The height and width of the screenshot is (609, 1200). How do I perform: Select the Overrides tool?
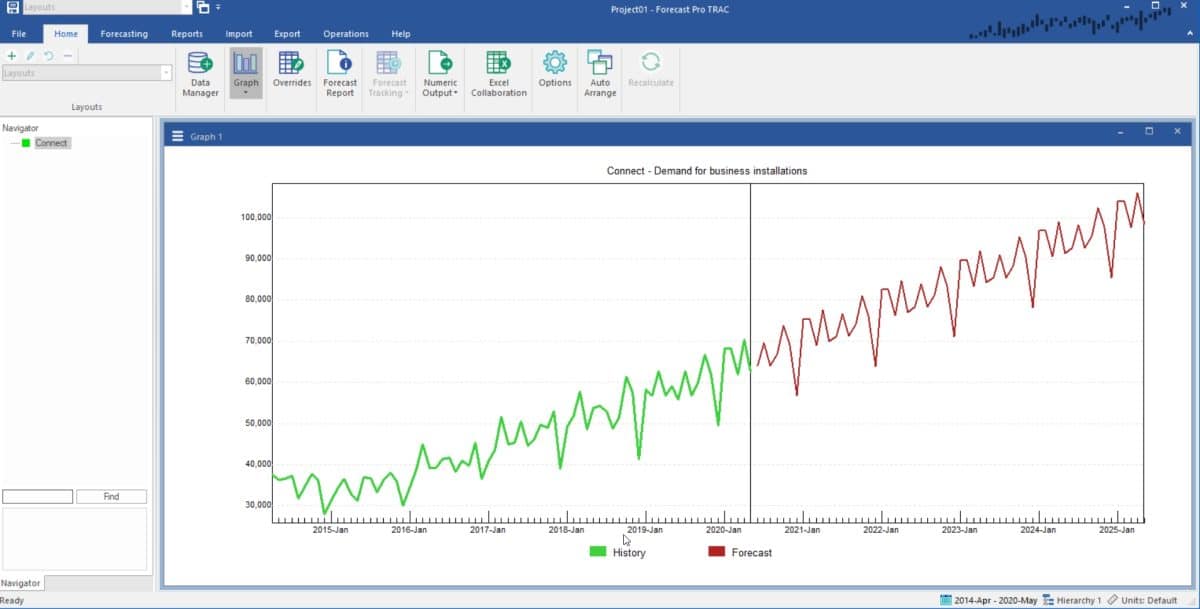point(291,77)
